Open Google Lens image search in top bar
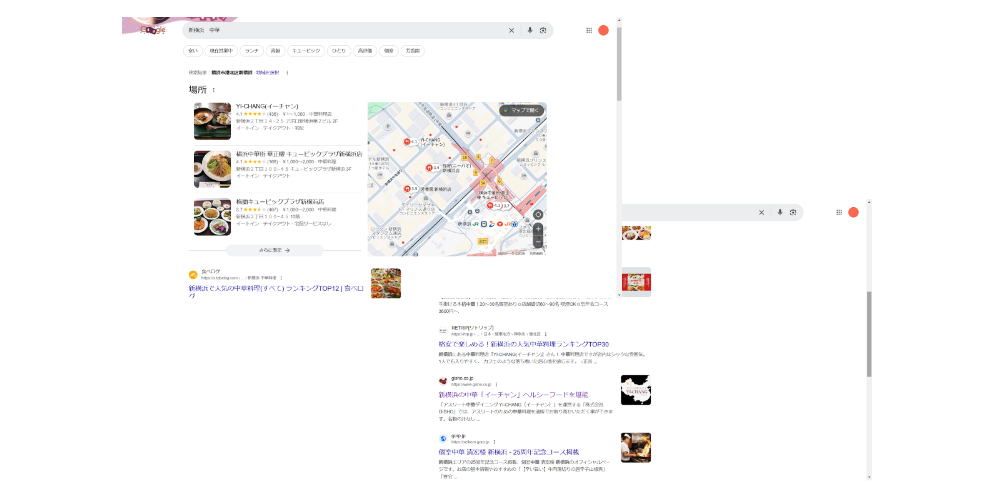Image resolution: width=1000 pixels, height=500 pixels. 543,31
